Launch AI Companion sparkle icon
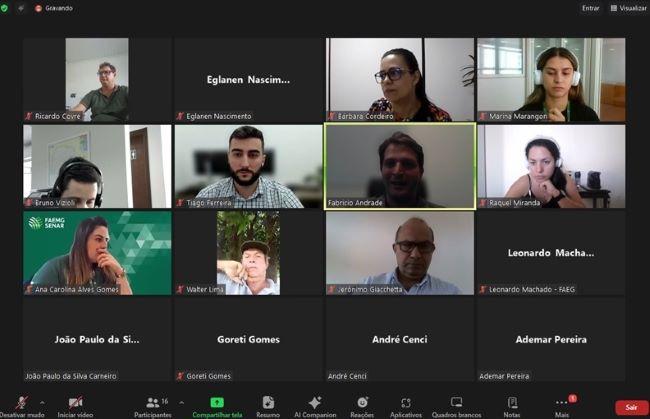Screen dimensions: 650x419 point(315,402)
